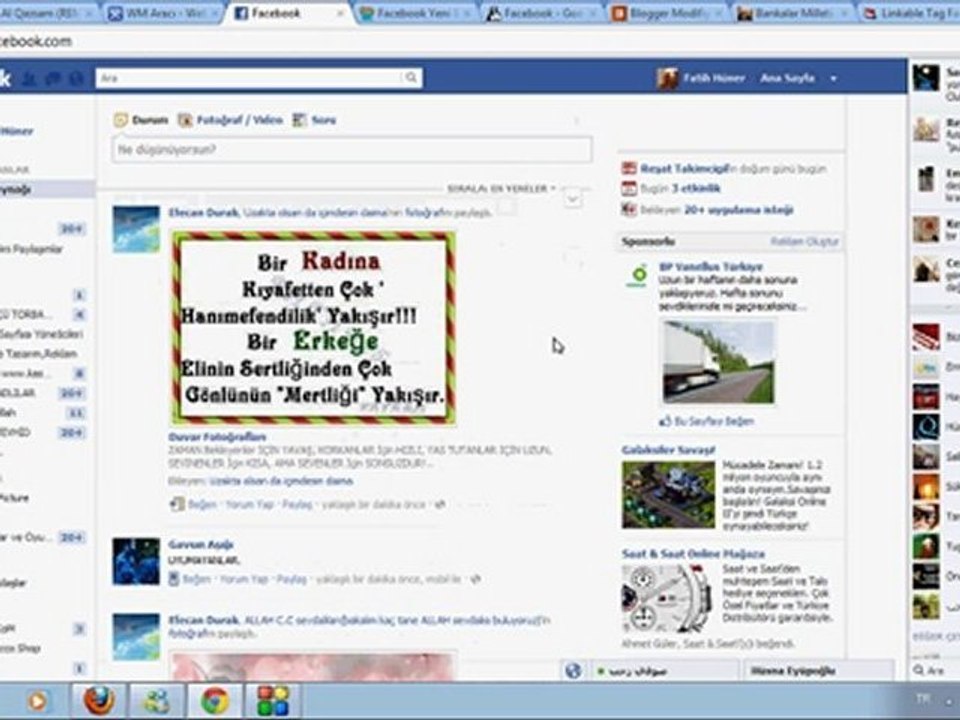The image size is (960, 720).
Task: Open 20+ uygulama isteği link
Action: point(739,209)
